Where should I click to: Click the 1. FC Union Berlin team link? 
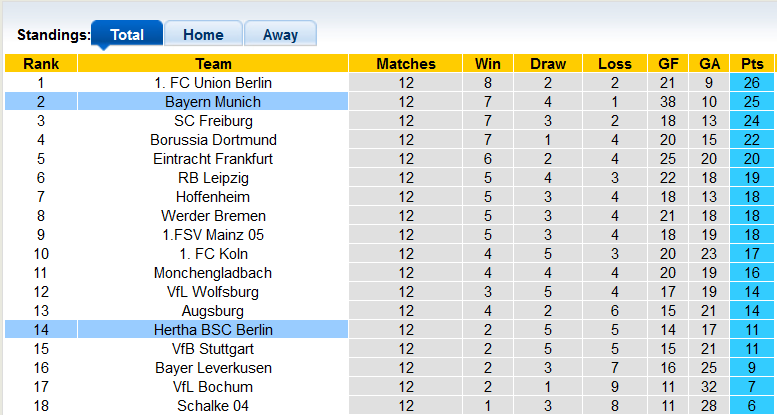[x=213, y=83]
